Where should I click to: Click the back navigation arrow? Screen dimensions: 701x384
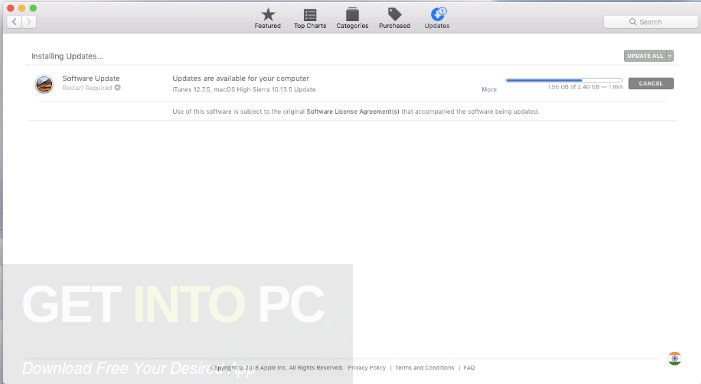[14, 21]
